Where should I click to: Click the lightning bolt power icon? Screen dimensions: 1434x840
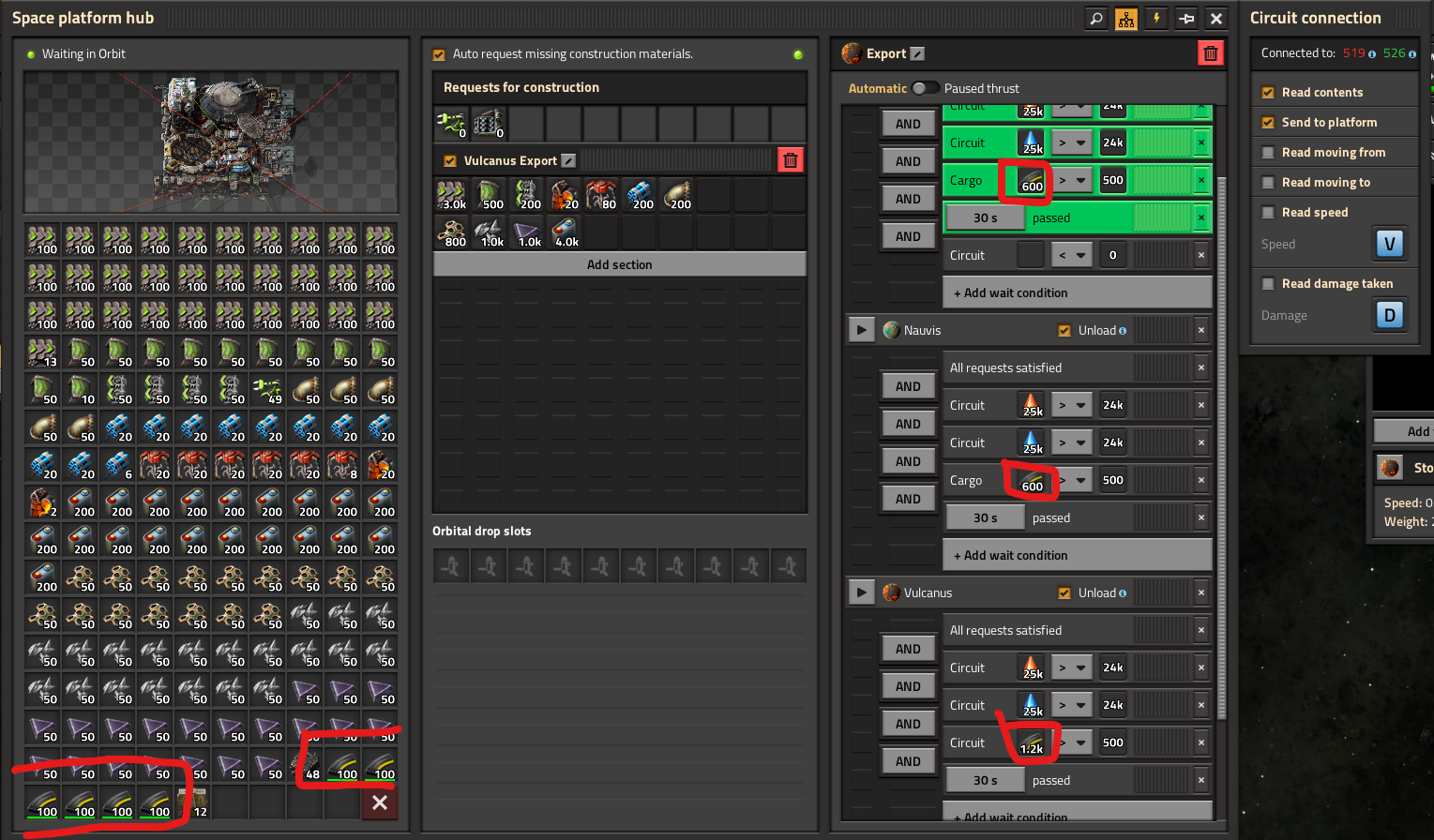tap(1156, 18)
